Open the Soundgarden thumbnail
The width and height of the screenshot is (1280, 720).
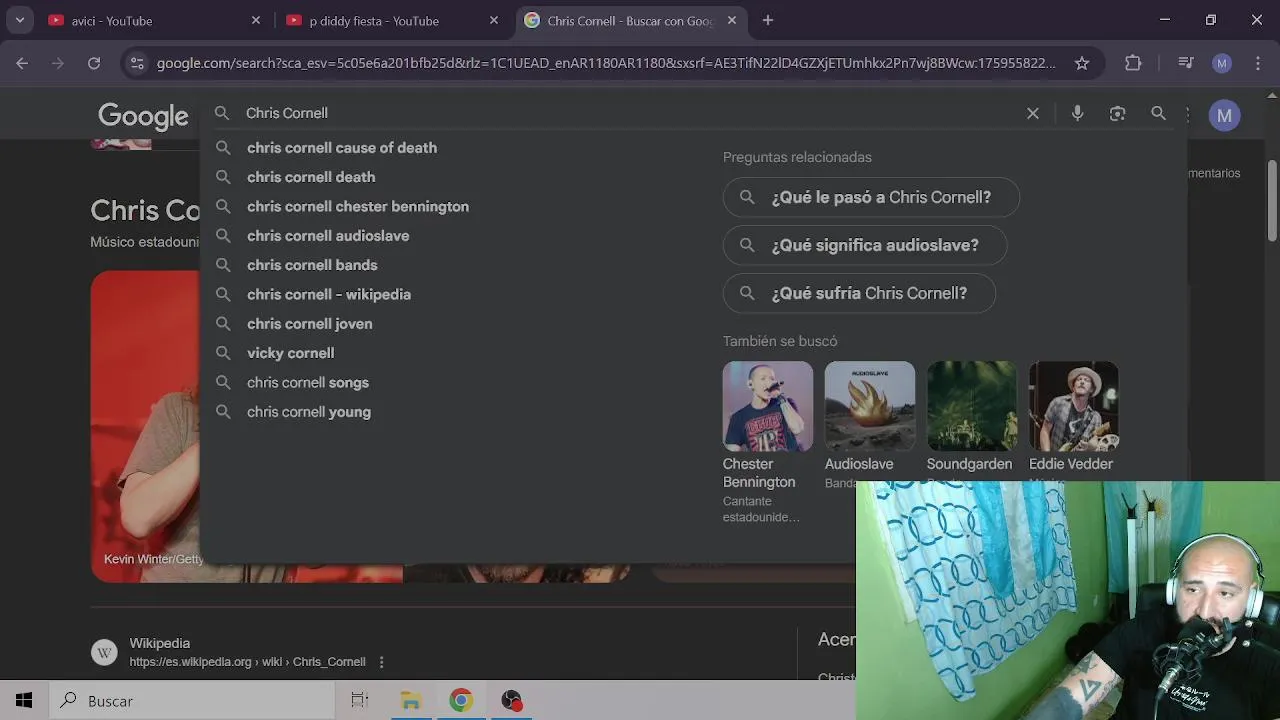[x=972, y=406]
